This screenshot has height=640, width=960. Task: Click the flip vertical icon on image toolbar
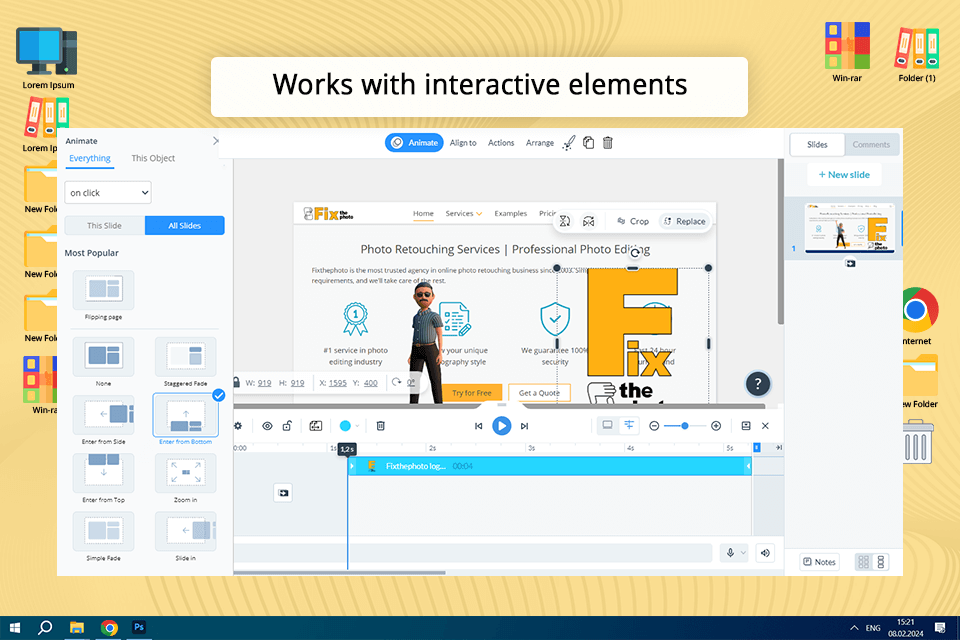[x=564, y=221]
